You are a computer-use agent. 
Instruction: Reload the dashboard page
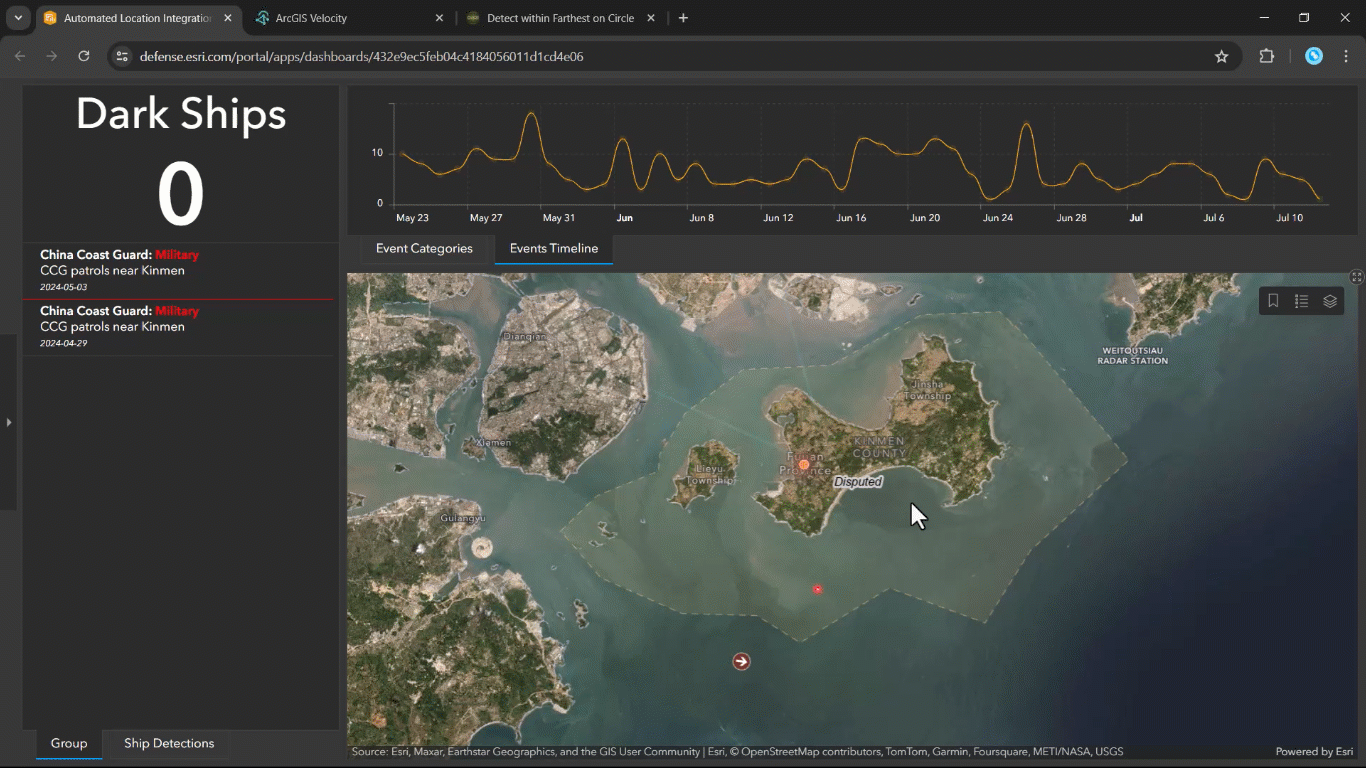click(x=84, y=57)
